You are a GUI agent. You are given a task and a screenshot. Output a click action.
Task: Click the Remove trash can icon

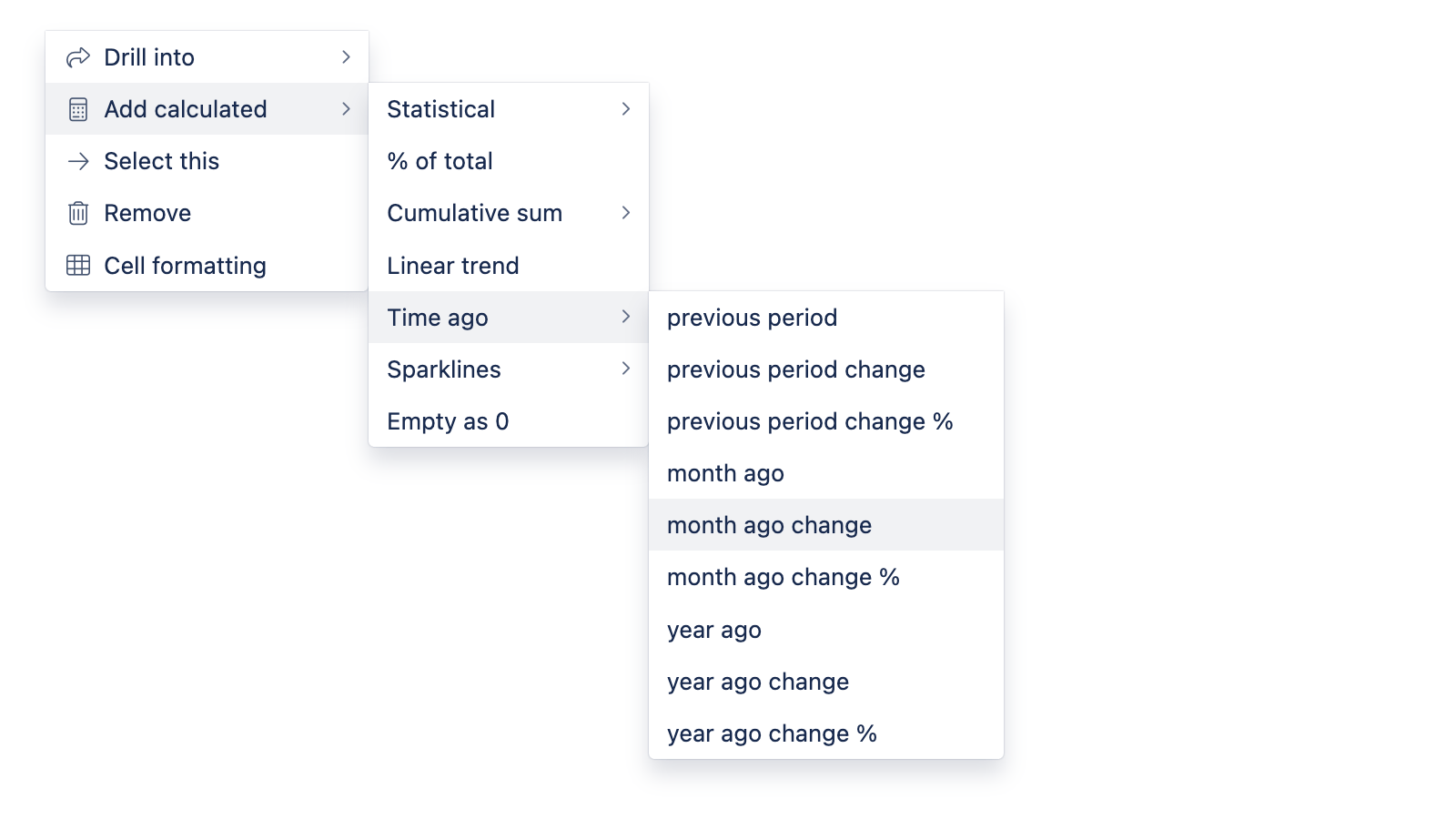[78, 213]
